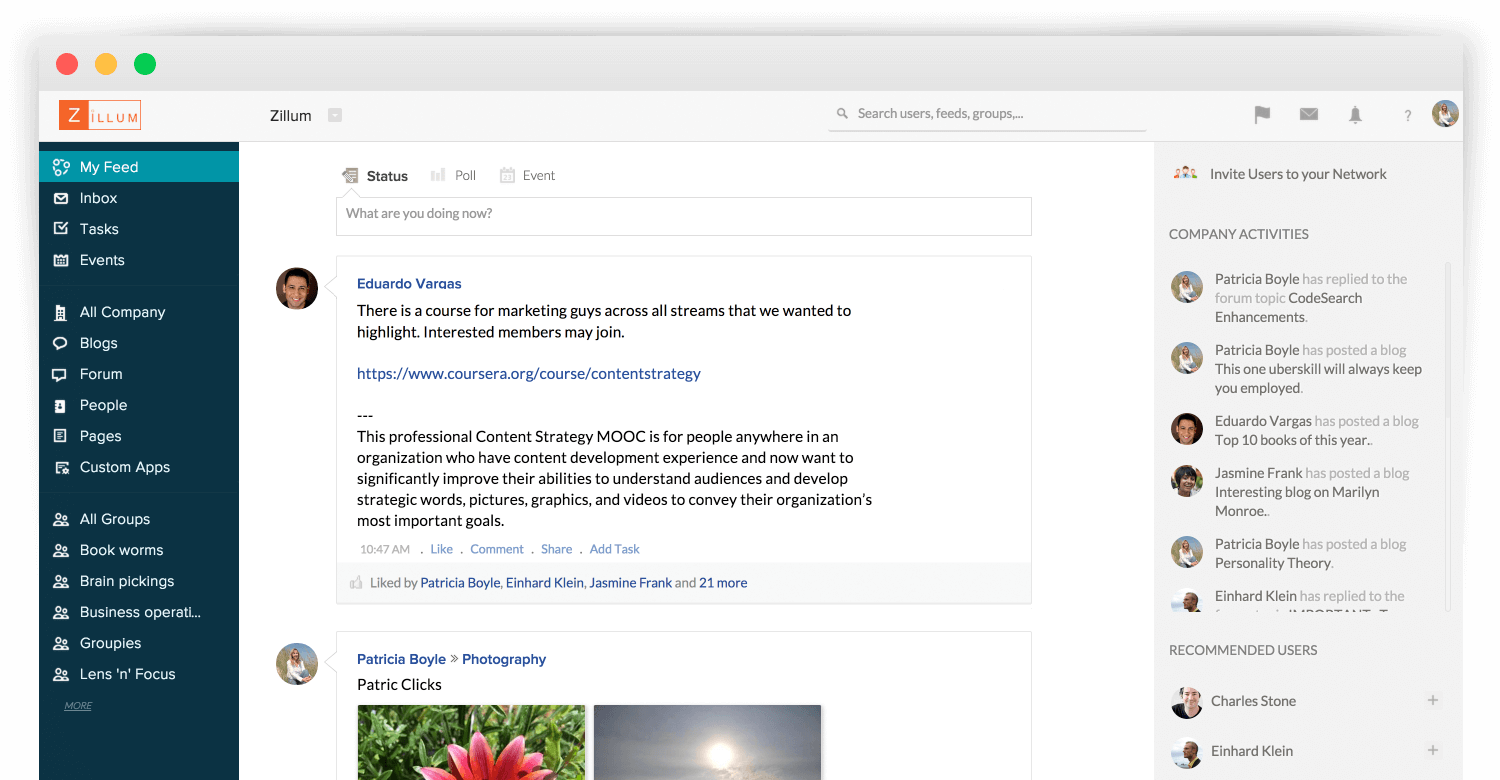Open Jasmine Frank in liked-by list
The height and width of the screenshot is (780, 1500).
pyautogui.click(x=630, y=583)
